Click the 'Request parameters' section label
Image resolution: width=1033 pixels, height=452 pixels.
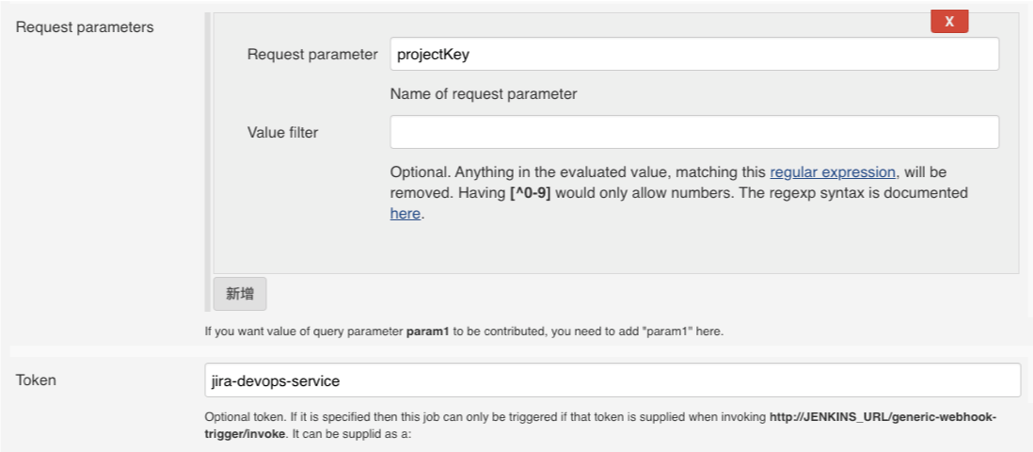pos(85,27)
